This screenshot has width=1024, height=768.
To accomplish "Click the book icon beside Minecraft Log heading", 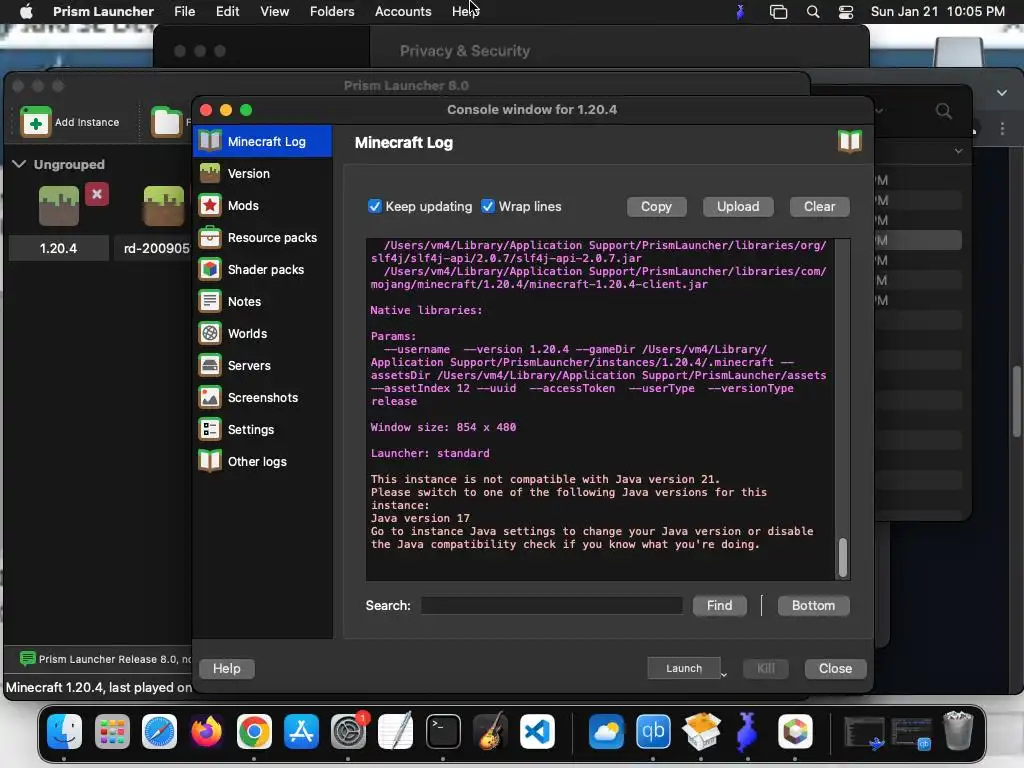I will point(850,141).
